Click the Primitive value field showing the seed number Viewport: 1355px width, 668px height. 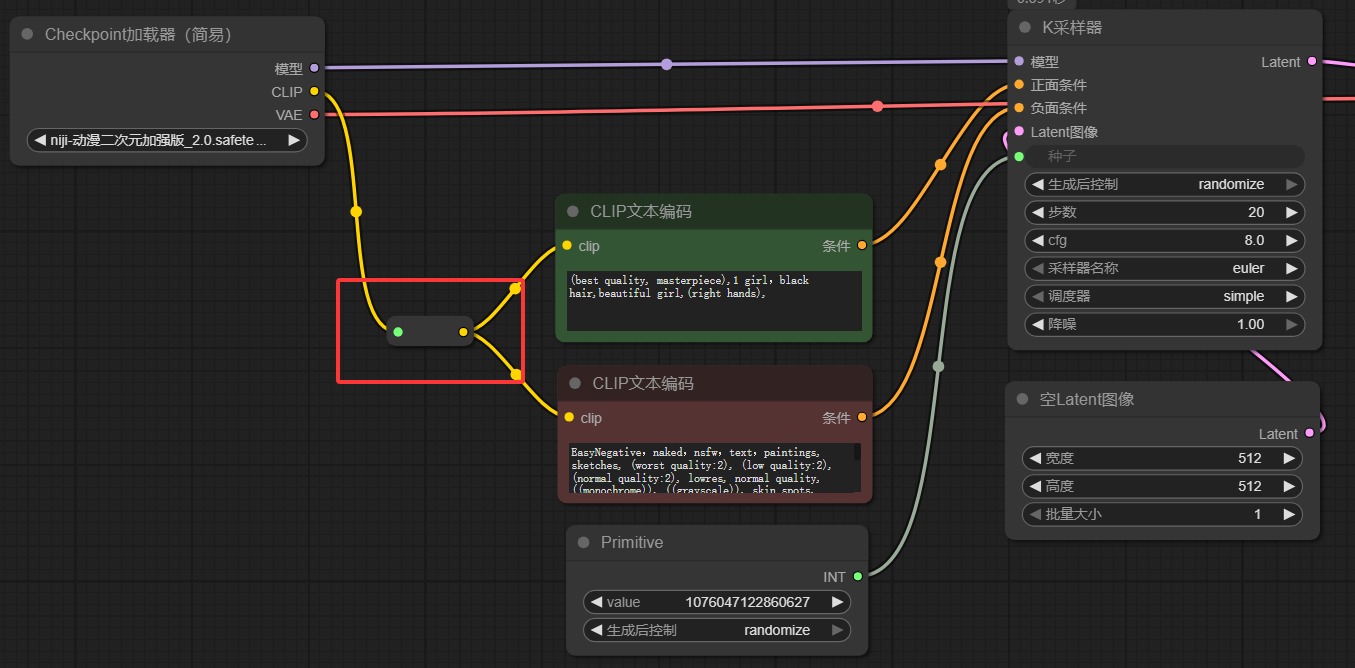pos(716,602)
